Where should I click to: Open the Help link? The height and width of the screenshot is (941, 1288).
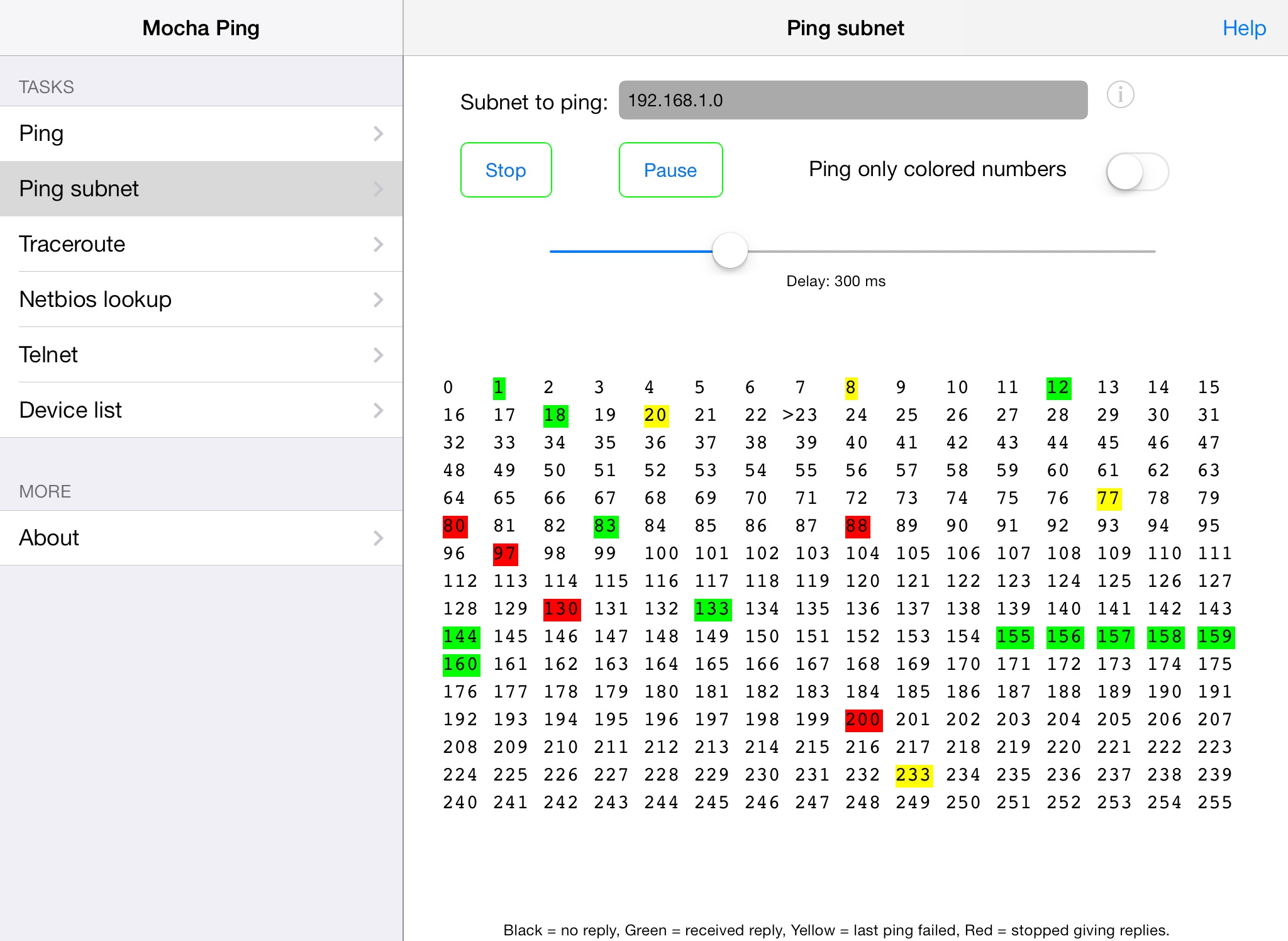point(1244,28)
